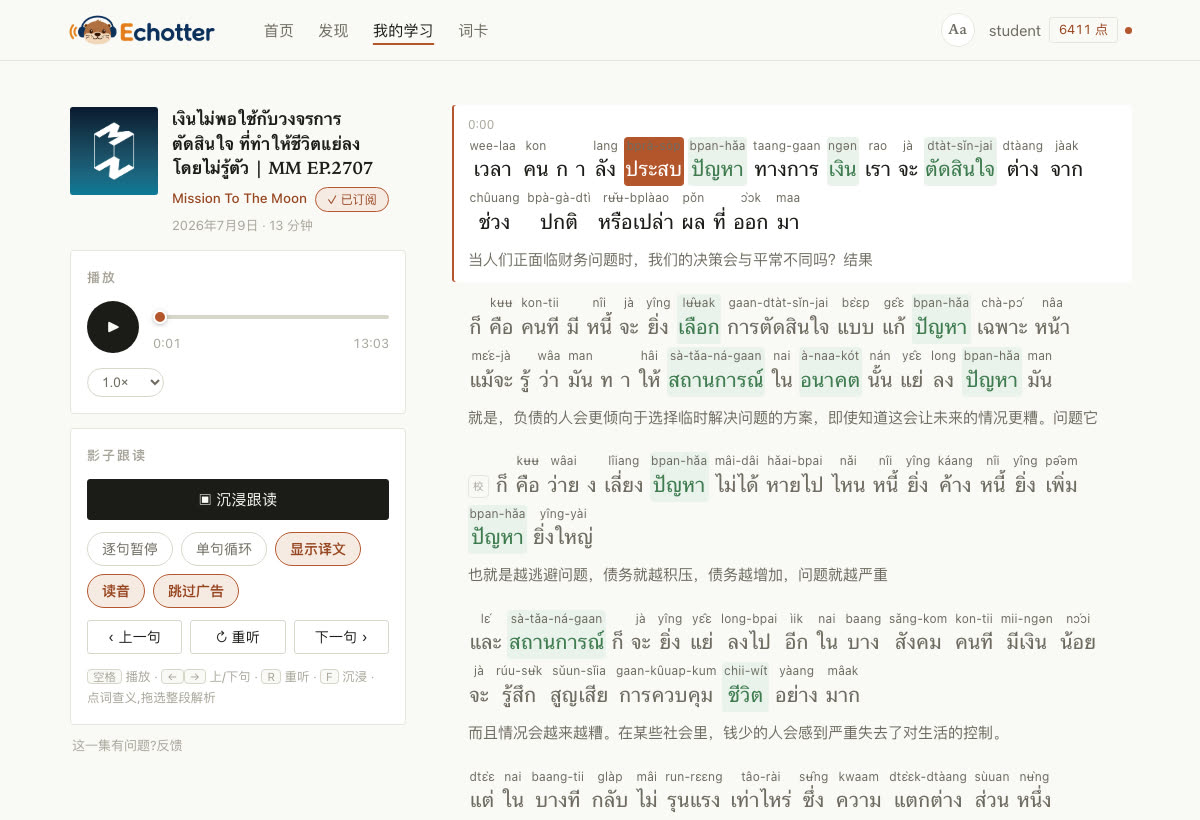Click the word ทางการ in first sentence

pos(787,161)
